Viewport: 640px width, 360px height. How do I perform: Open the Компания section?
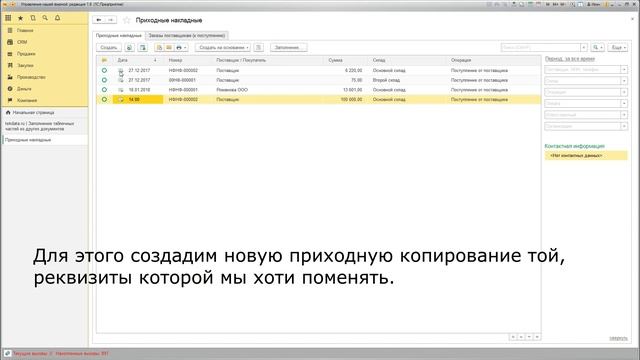pos(27,100)
